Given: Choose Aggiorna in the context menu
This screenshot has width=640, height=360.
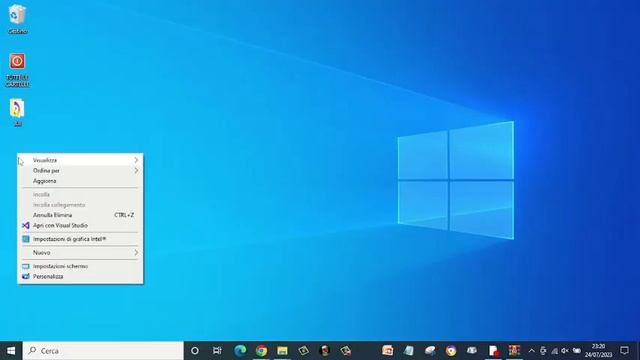Looking at the screenshot, I should click(x=80, y=181).
